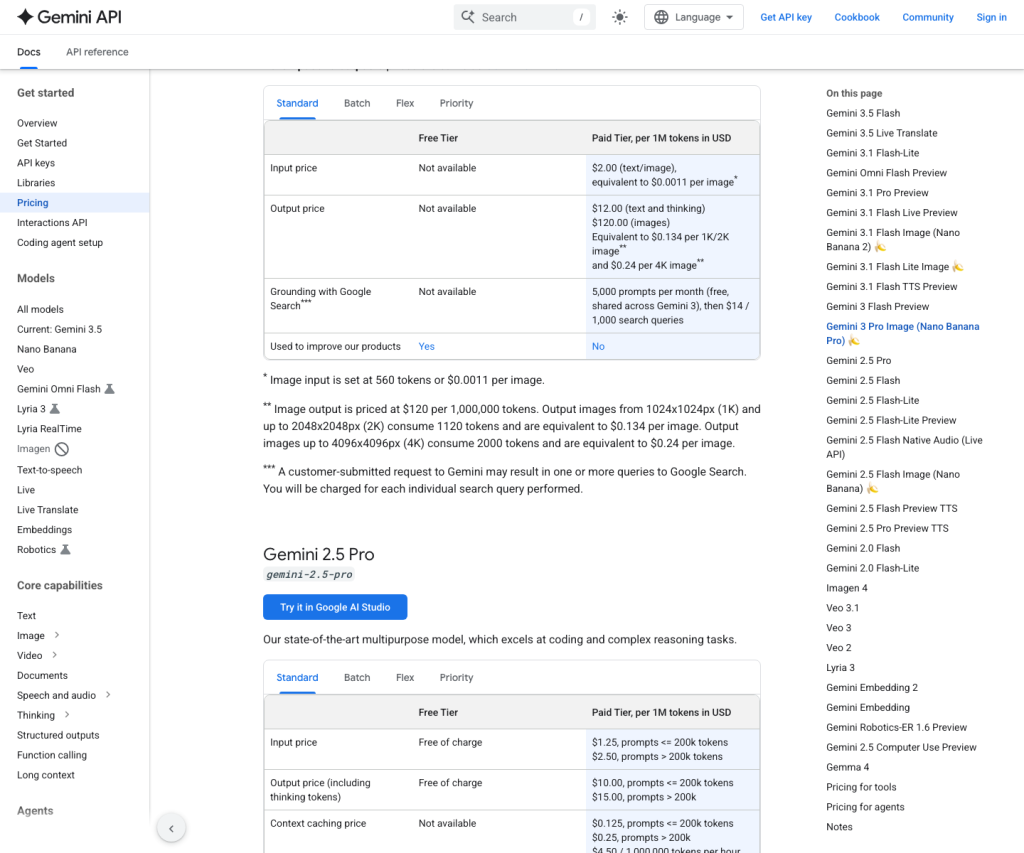Screen dimensions: 1024x853
Task: Click the Gemini API logo
Action: [69, 17]
